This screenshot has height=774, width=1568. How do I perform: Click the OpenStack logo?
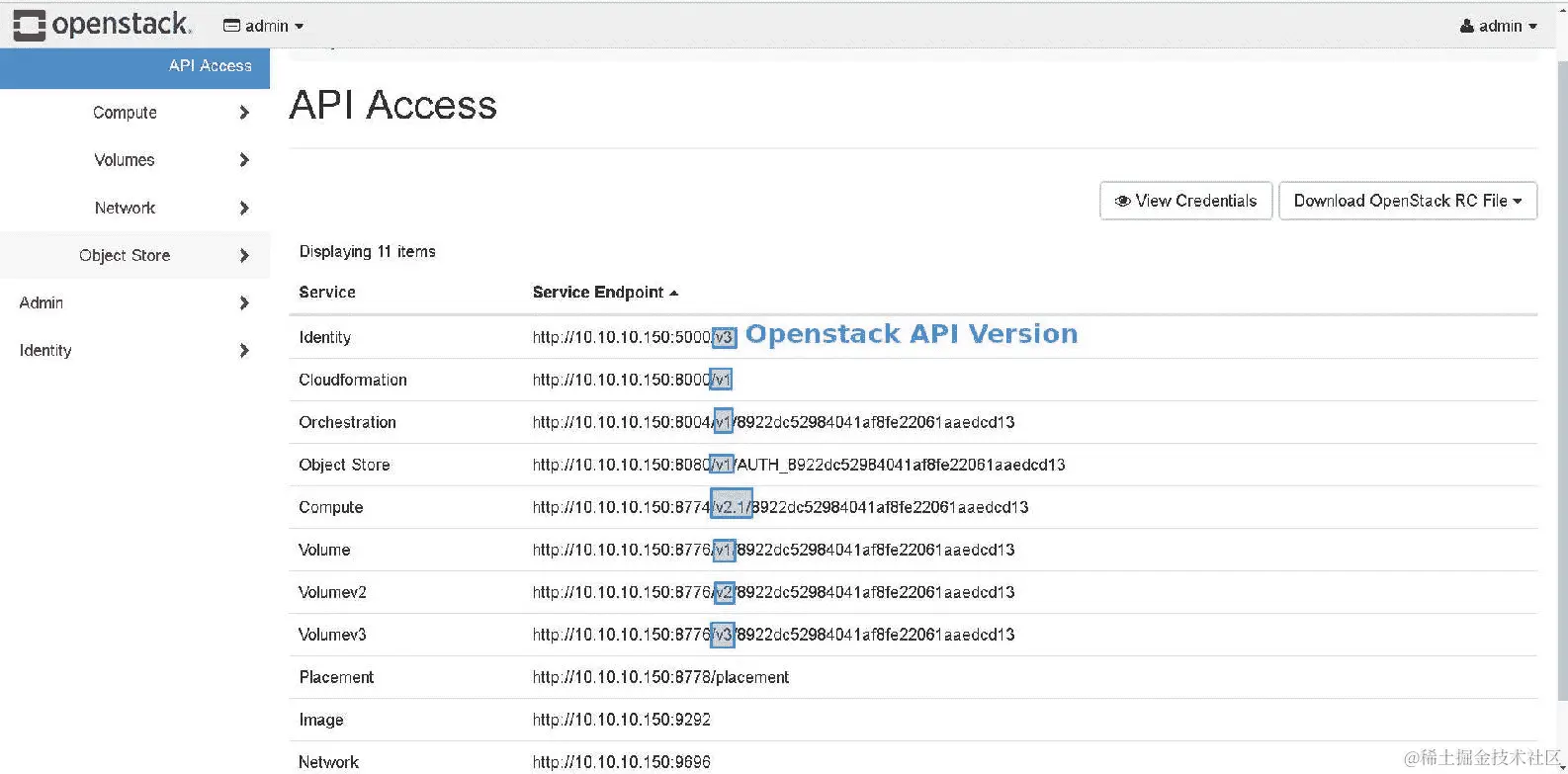(102, 25)
